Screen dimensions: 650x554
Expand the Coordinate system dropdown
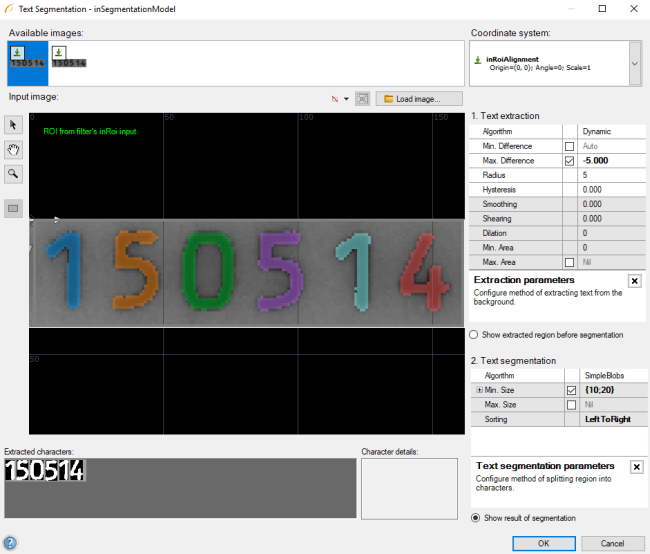click(x=635, y=64)
